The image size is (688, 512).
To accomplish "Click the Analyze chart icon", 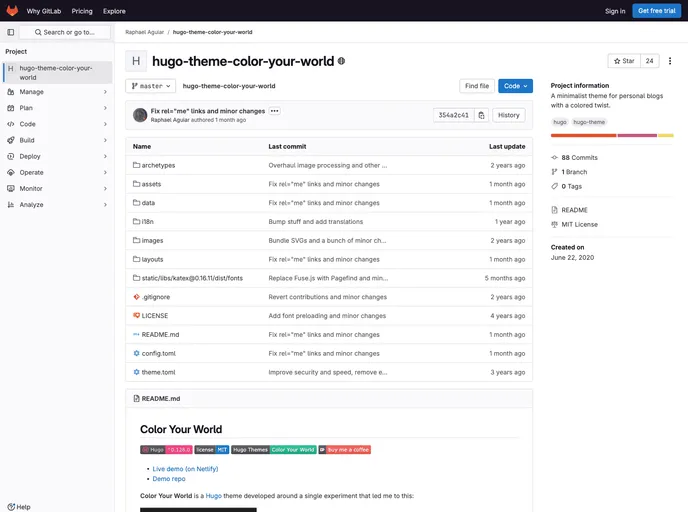I will pyautogui.click(x=11, y=204).
